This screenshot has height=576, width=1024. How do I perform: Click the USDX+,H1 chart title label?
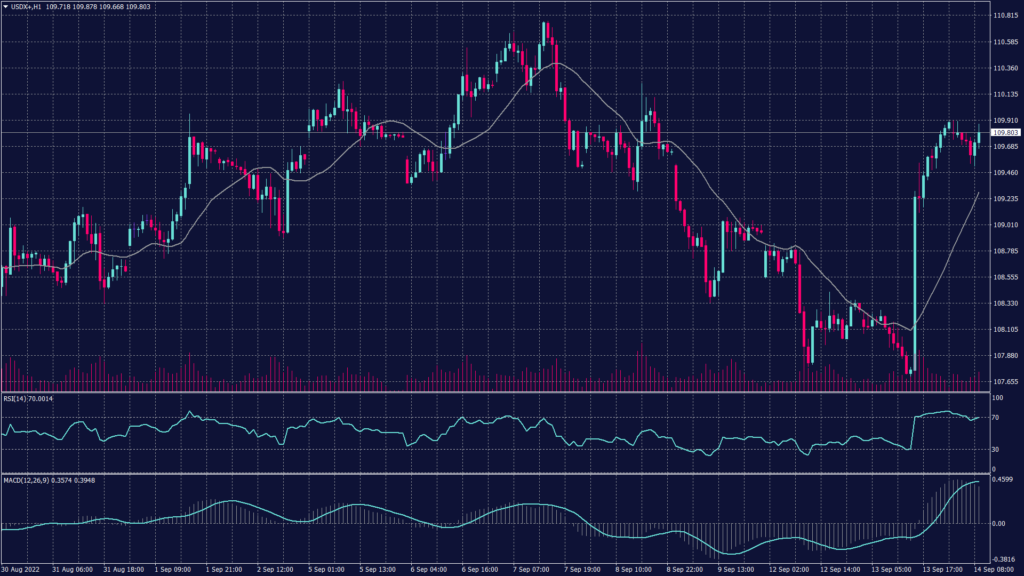(28, 7)
